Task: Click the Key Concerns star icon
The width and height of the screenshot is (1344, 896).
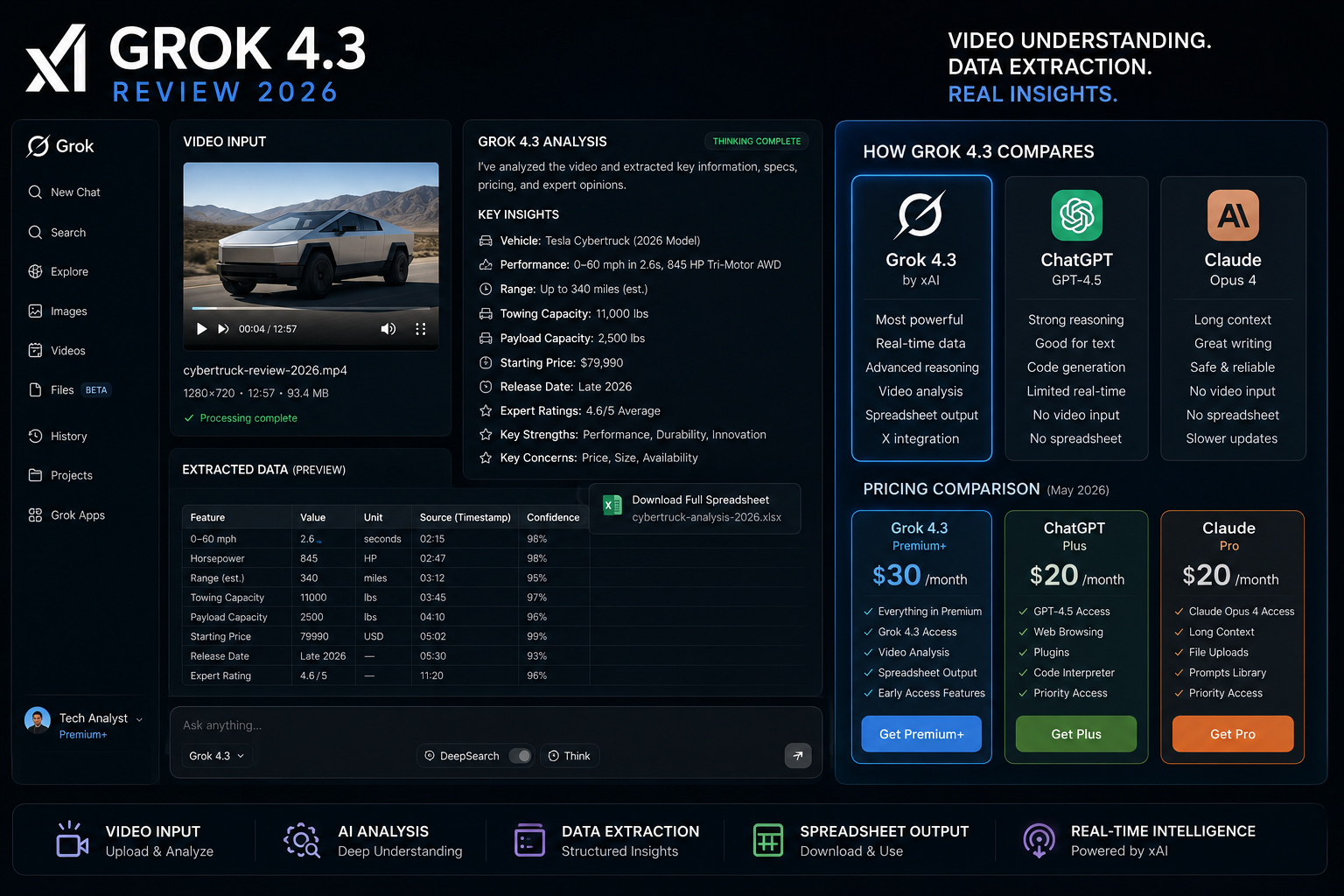Action: [486, 458]
